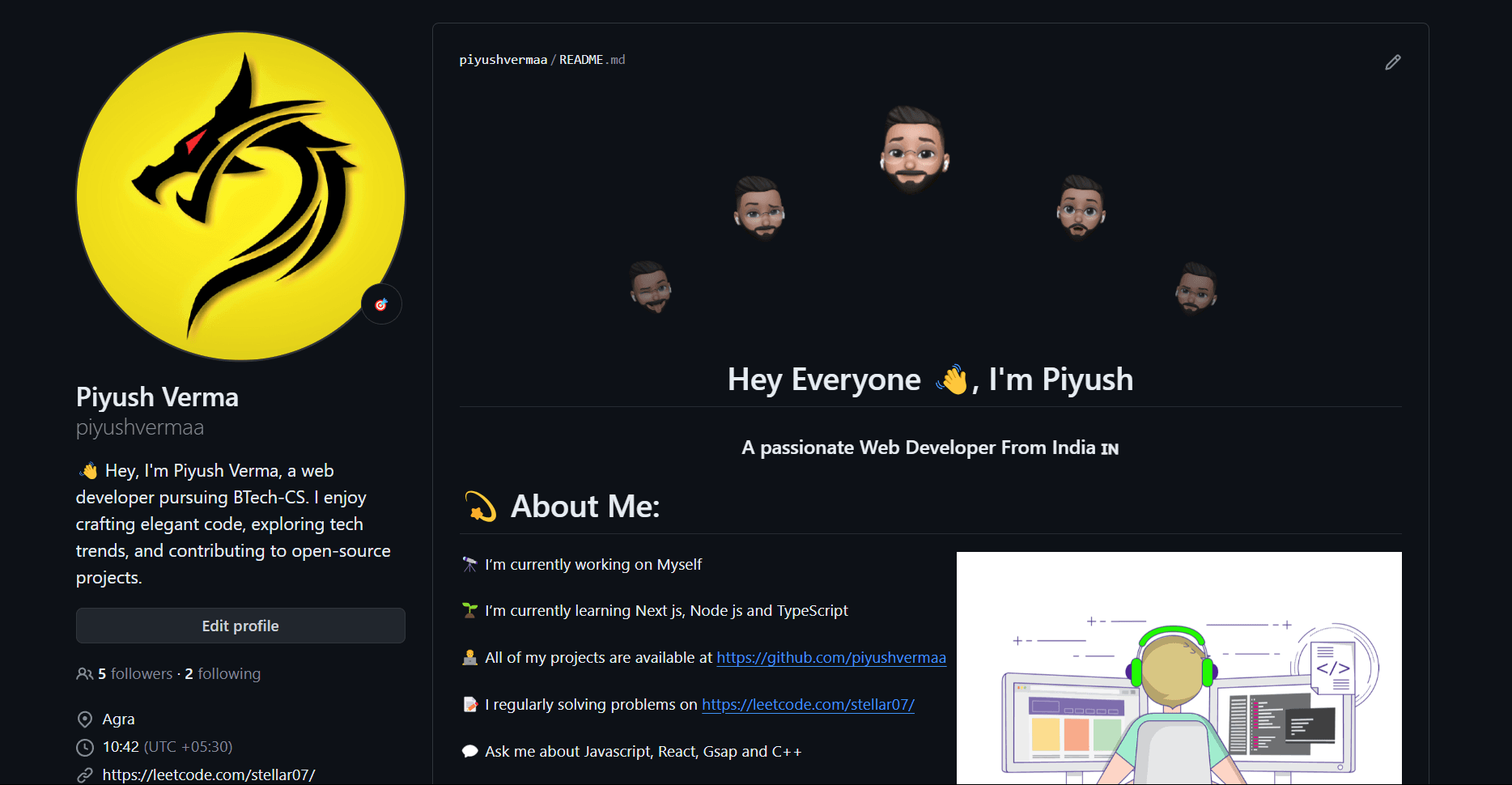
Task: Click the link chain icon in sidebar
Action: click(x=85, y=775)
